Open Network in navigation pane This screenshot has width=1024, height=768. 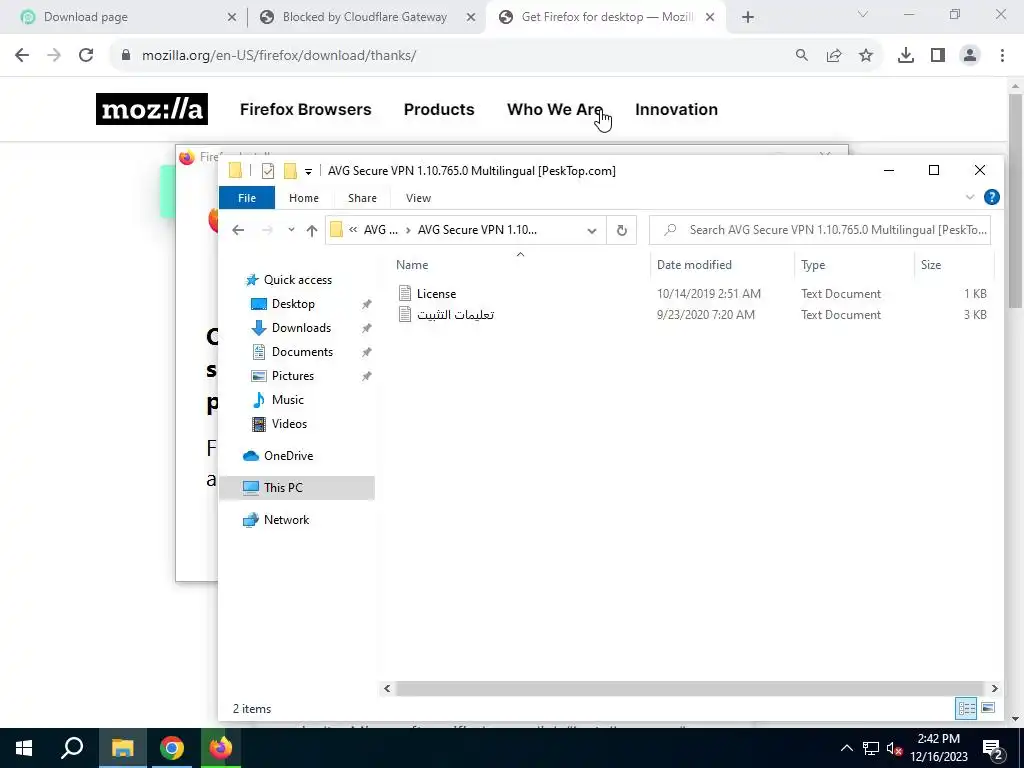(x=286, y=520)
